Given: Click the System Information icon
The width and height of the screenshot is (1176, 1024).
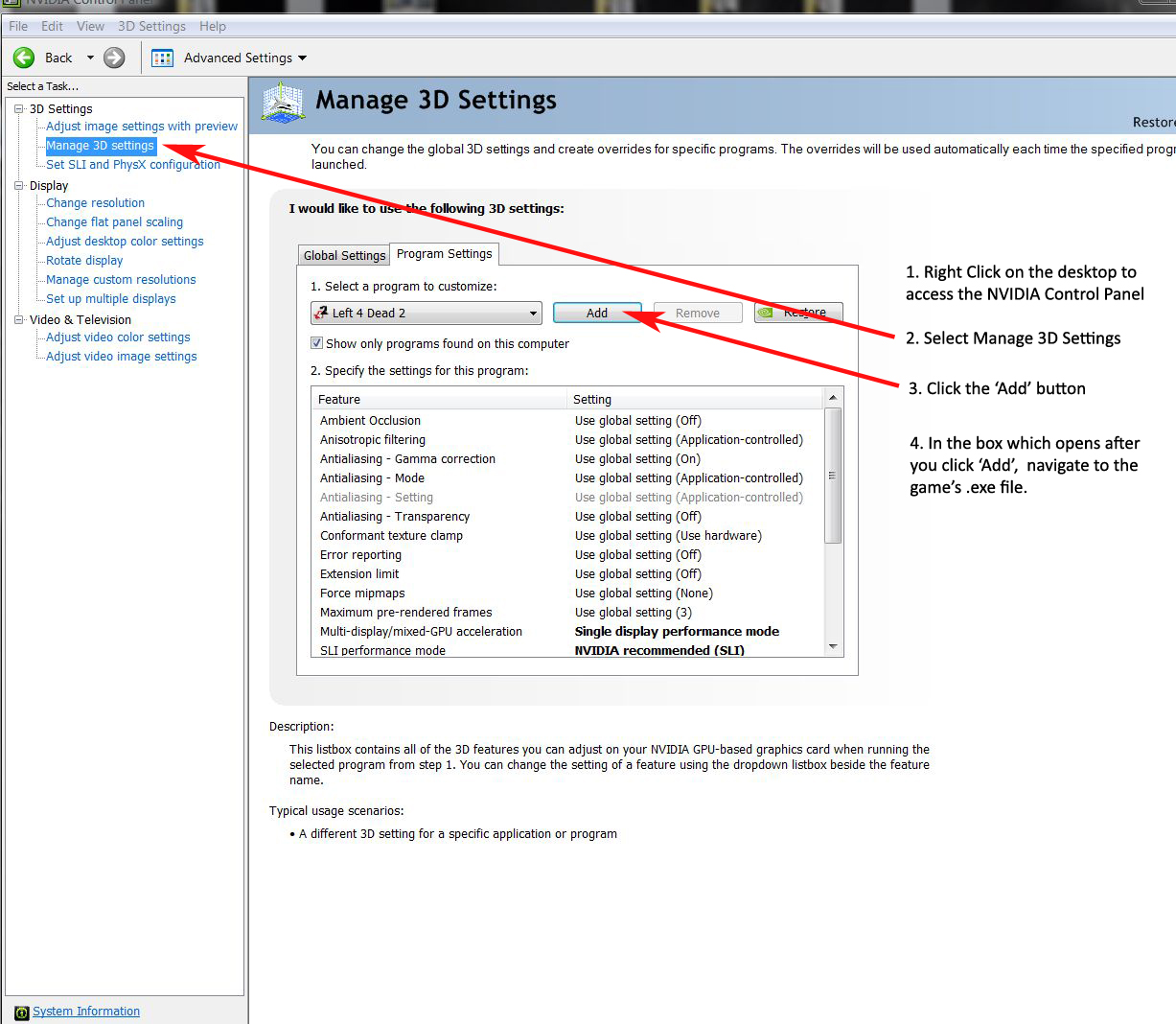Looking at the screenshot, I should pos(22,1012).
